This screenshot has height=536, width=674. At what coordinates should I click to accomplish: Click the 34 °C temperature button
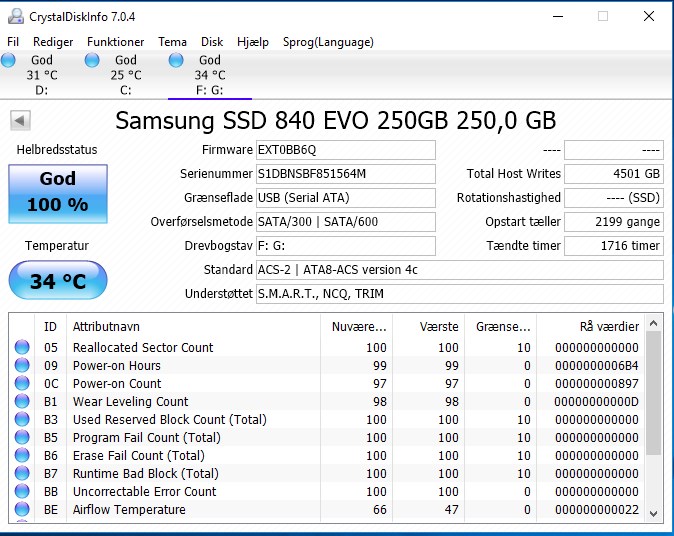coord(58,280)
